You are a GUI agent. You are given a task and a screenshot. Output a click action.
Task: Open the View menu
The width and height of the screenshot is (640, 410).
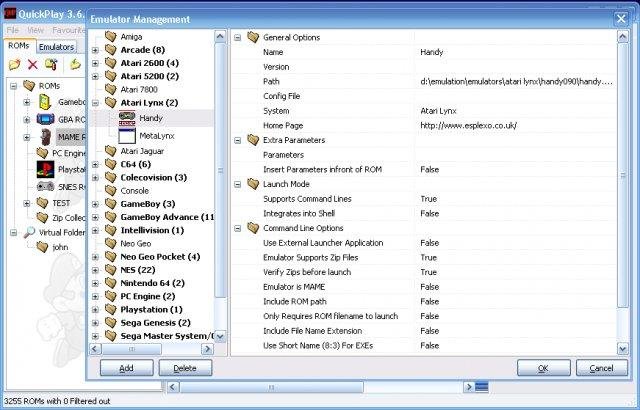tap(36, 30)
